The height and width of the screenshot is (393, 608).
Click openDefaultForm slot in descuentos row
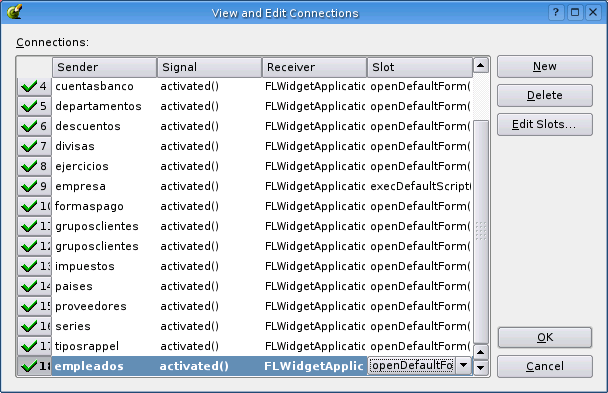point(420,126)
